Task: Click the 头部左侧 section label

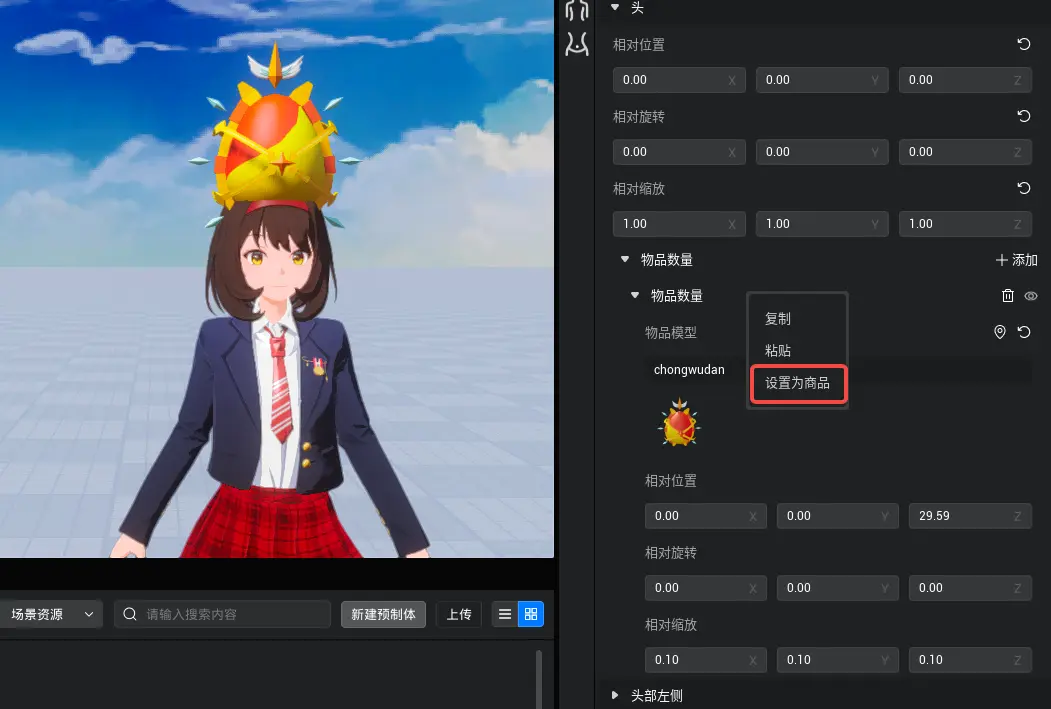Action: 657,696
